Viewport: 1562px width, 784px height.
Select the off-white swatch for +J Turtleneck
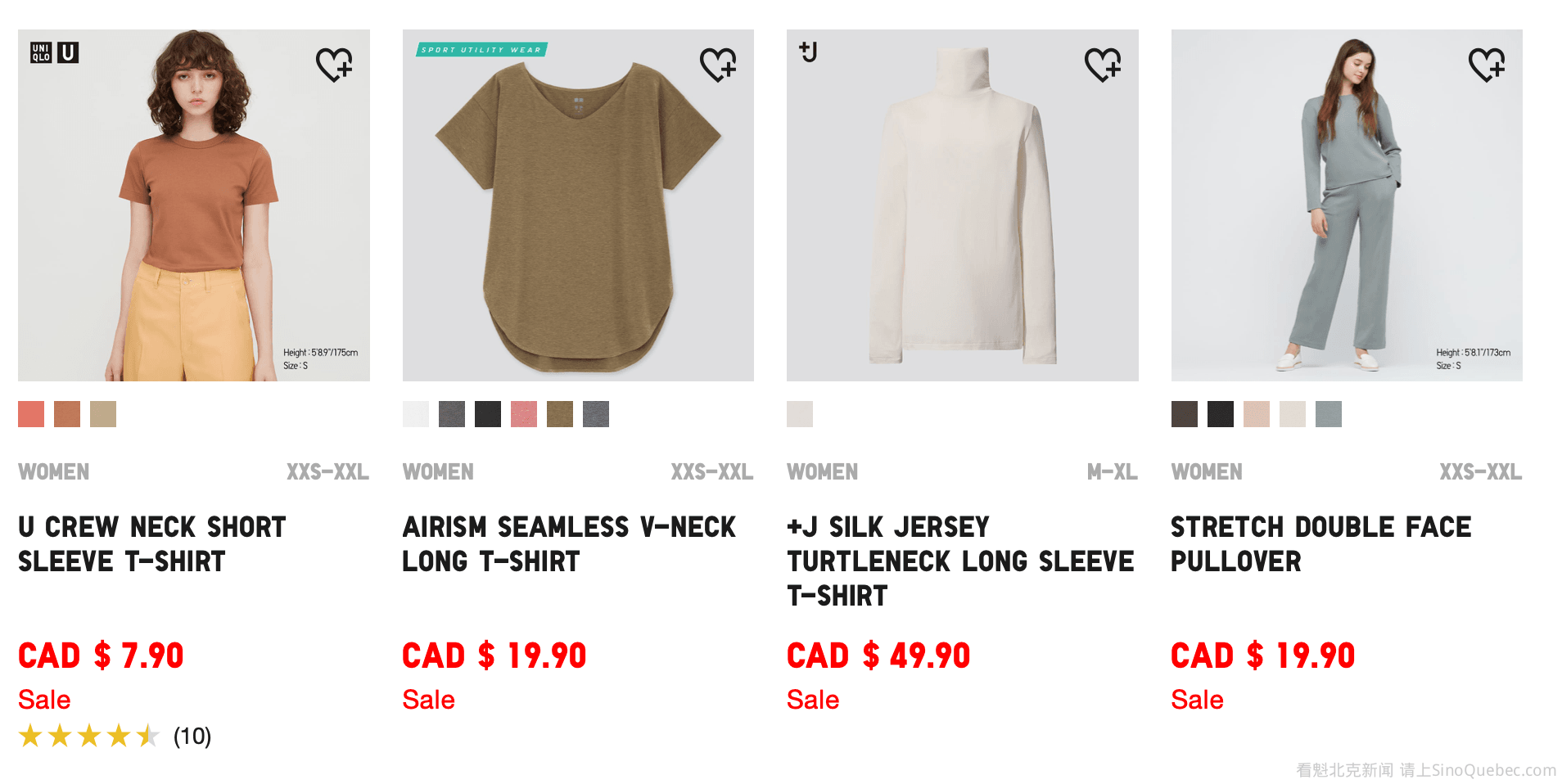tap(800, 414)
